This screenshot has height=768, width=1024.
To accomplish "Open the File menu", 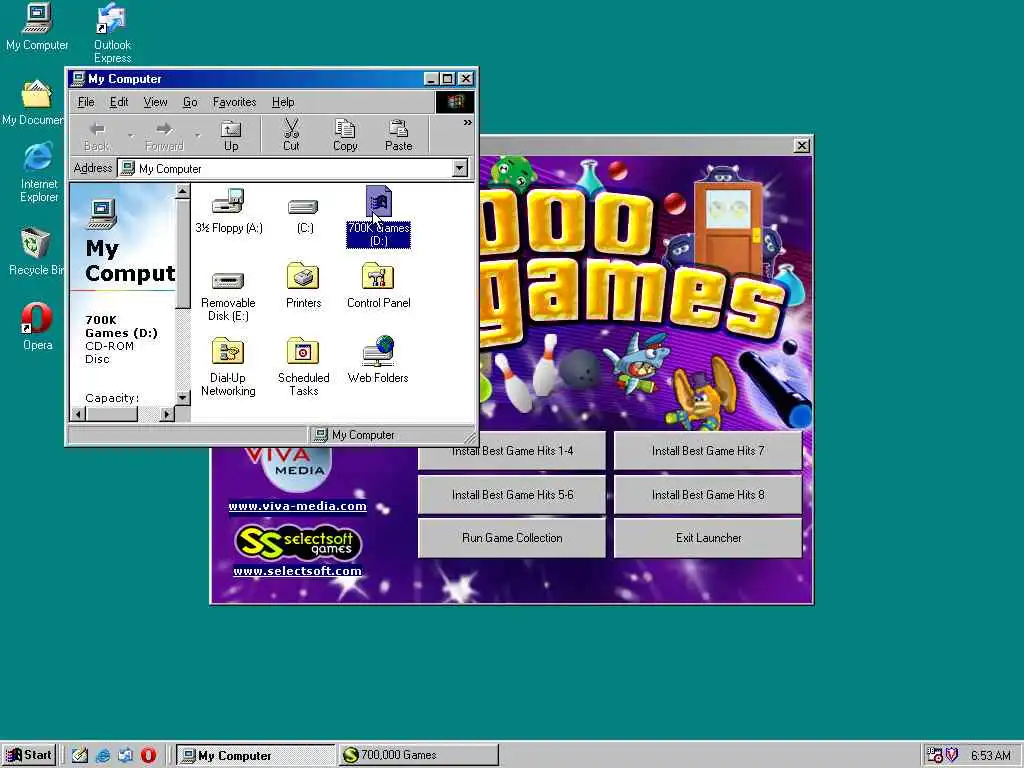I will coord(86,102).
